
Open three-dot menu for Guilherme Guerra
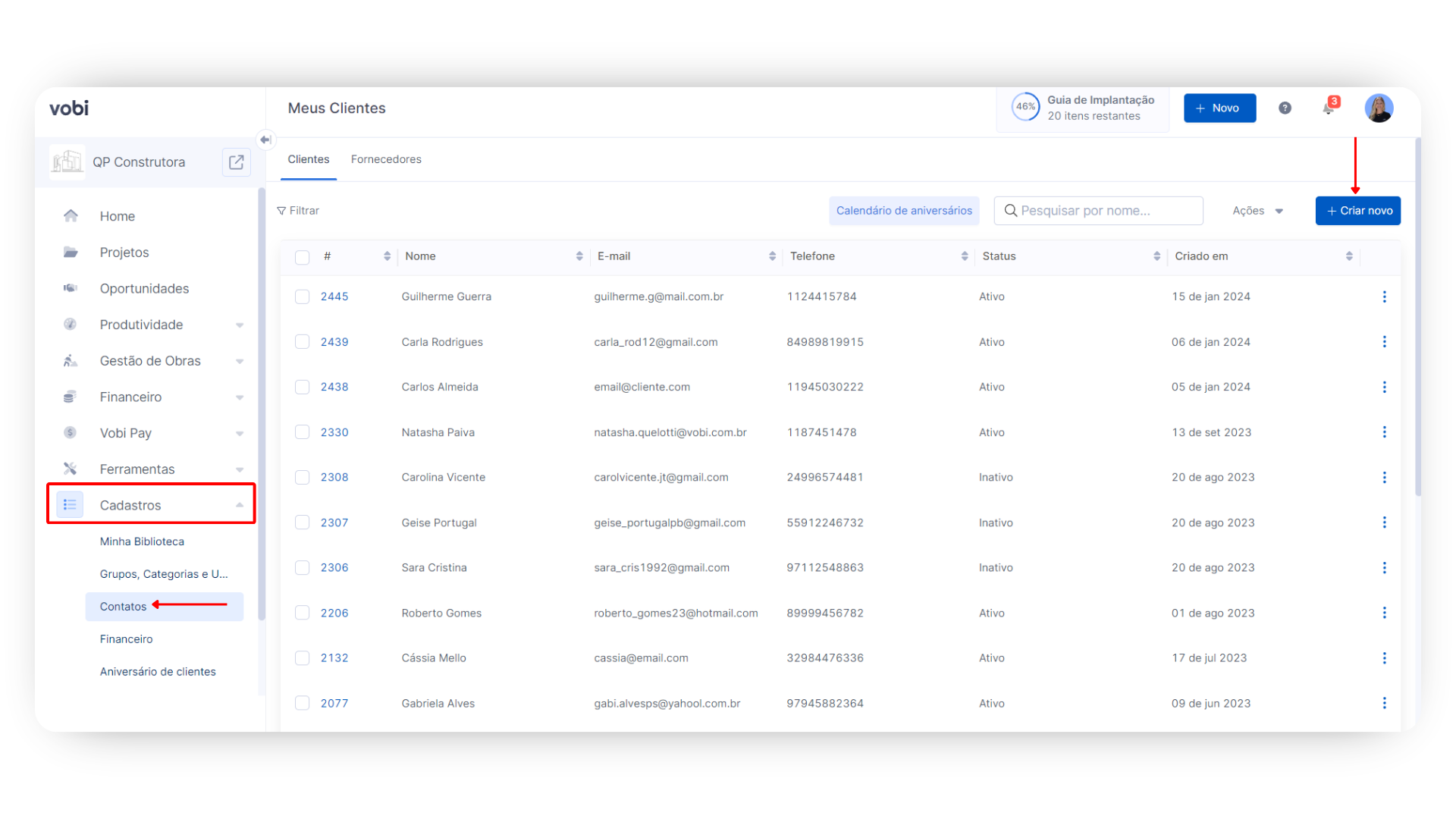pyautogui.click(x=1384, y=297)
